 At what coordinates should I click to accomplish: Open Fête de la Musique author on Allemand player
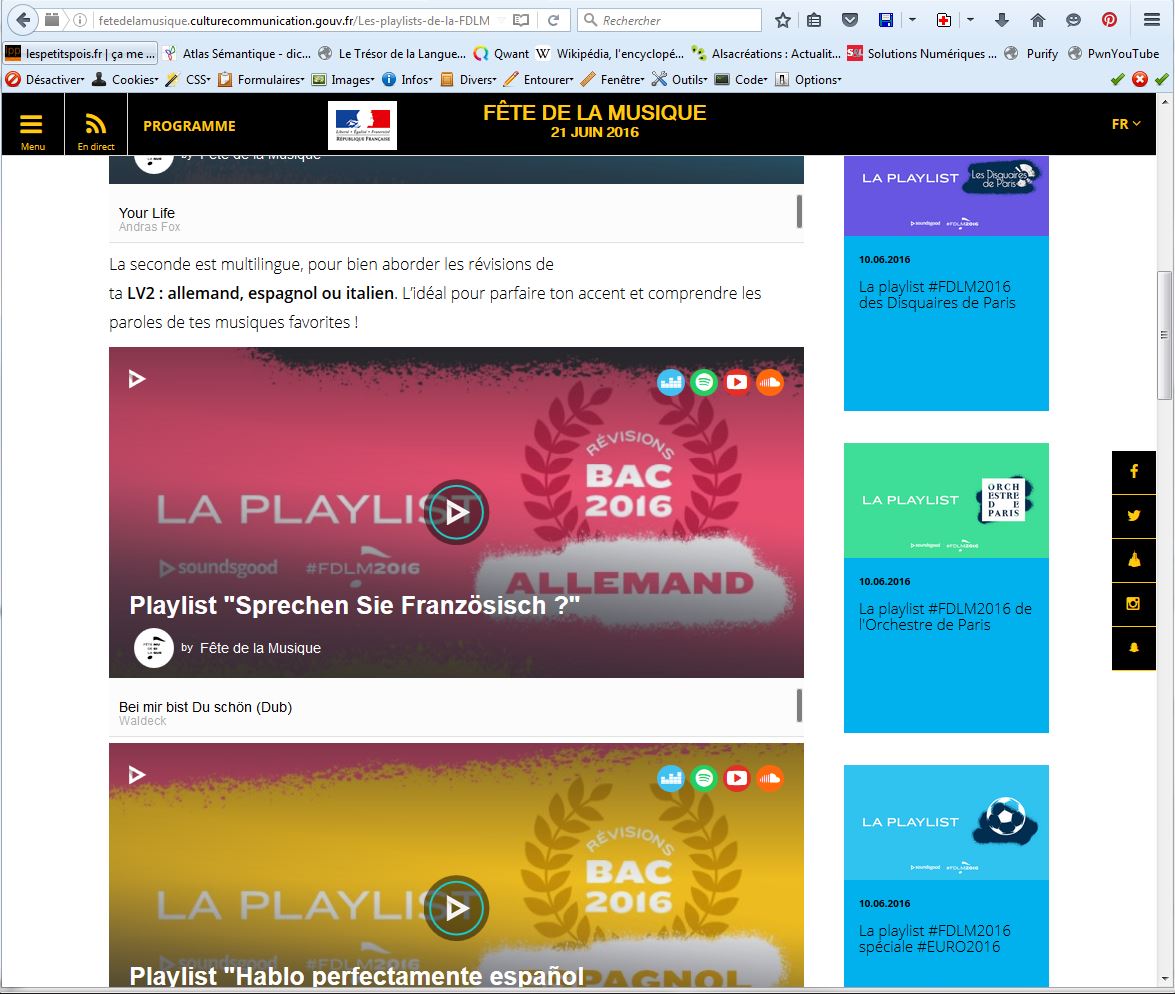click(260, 648)
